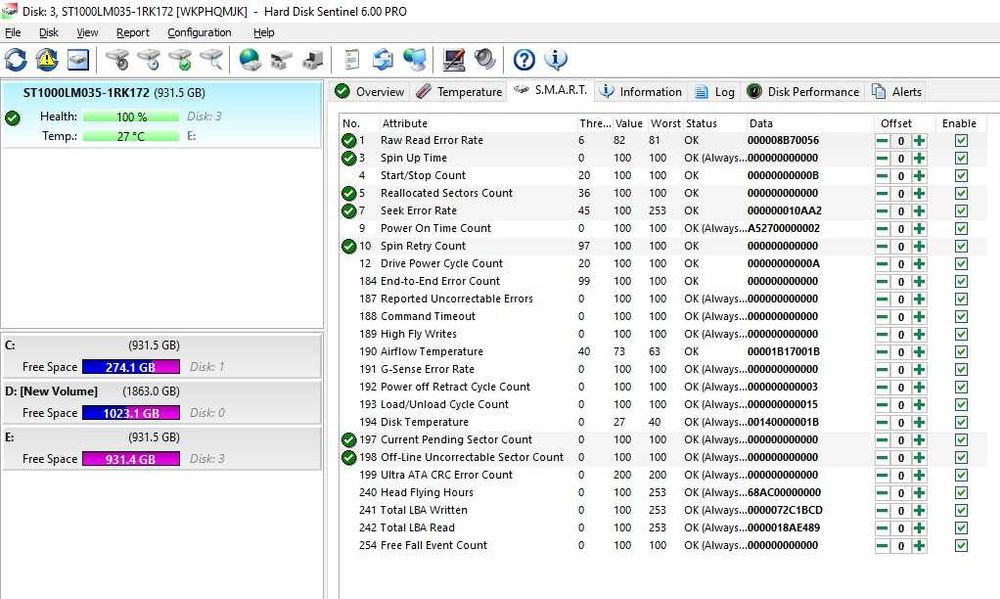Screen dimensions: 1000x599
Task: Disable the Raw Read Error Rate attribute checkbox
Action: click(x=961, y=140)
